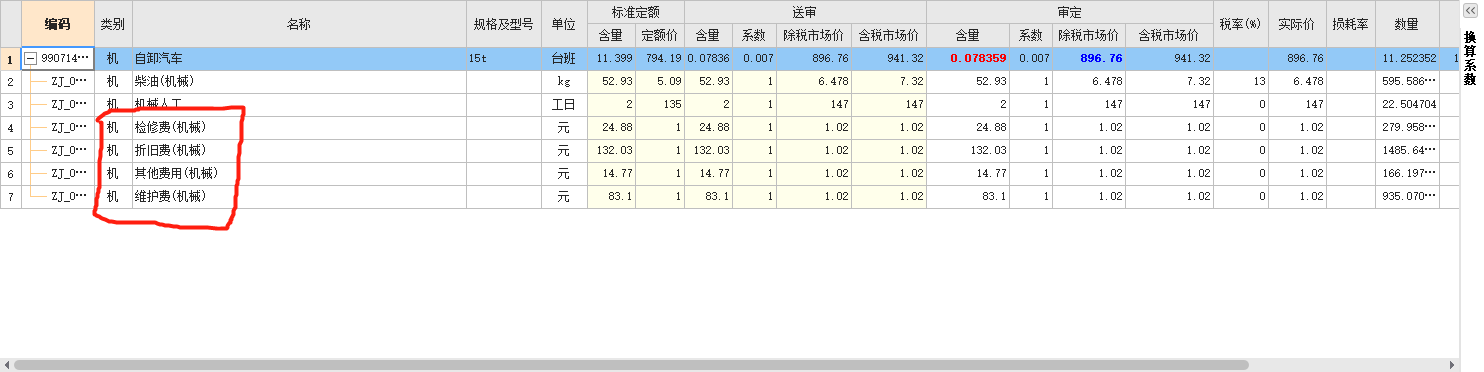Click the 编码 column header

click(x=58, y=24)
